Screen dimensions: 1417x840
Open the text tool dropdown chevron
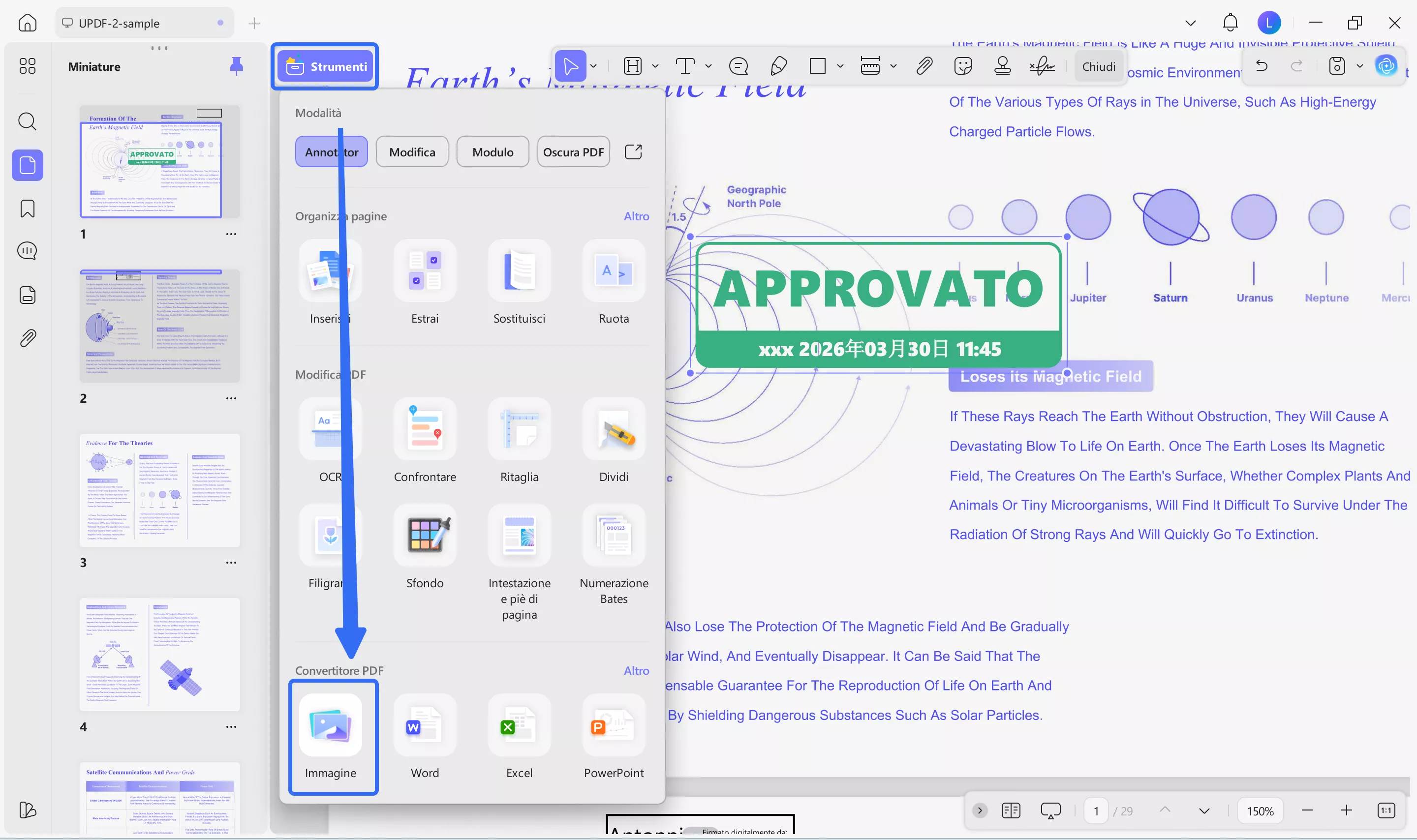(708, 66)
